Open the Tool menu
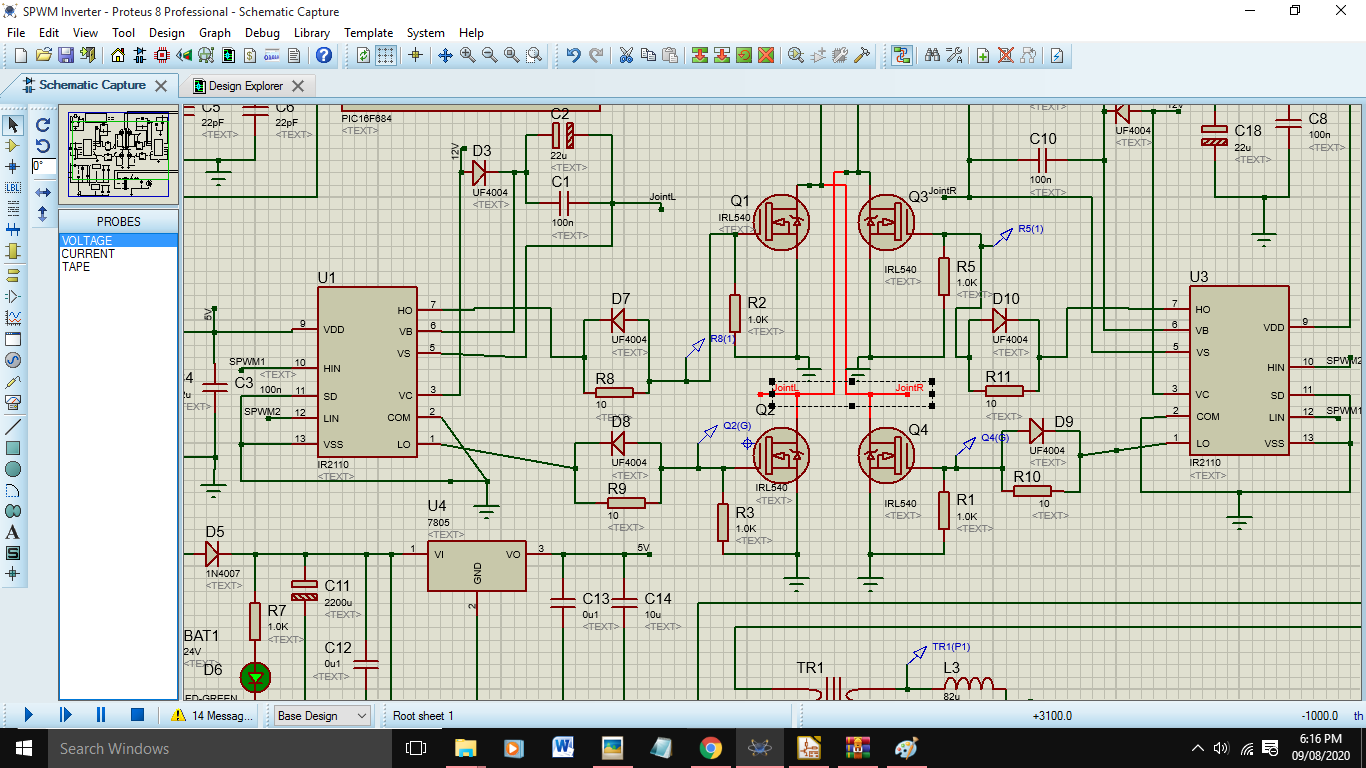 pyautogui.click(x=123, y=32)
